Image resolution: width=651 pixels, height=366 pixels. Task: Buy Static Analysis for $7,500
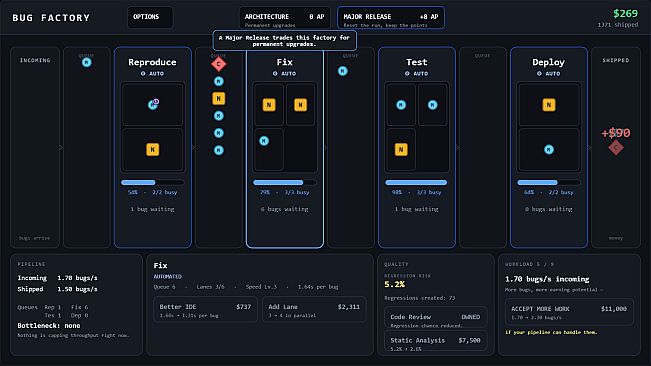point(435,342)
